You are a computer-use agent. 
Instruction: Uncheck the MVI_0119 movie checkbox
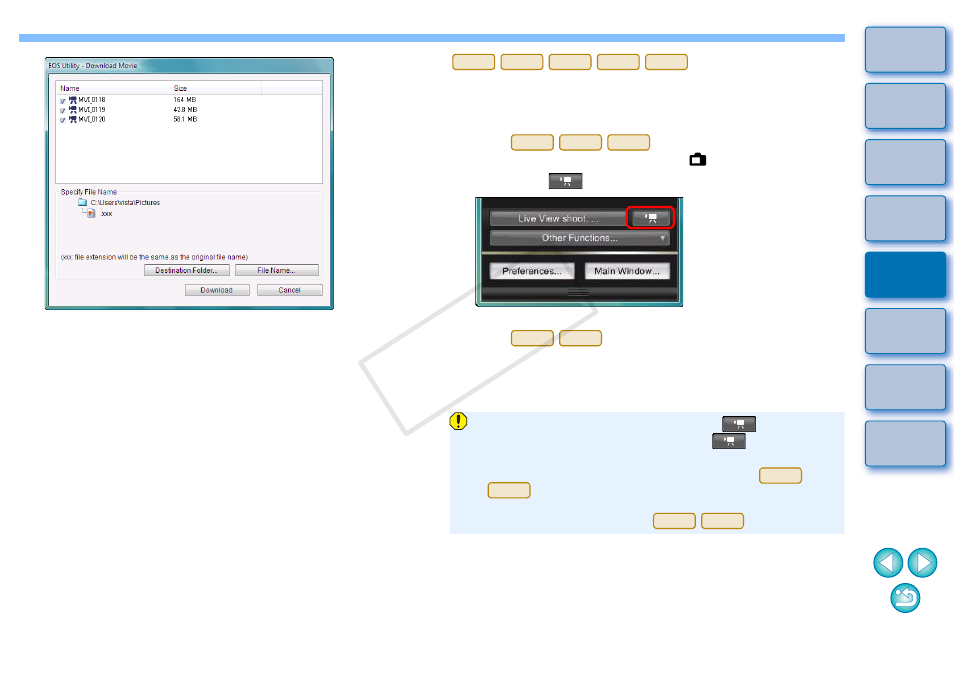63,111
